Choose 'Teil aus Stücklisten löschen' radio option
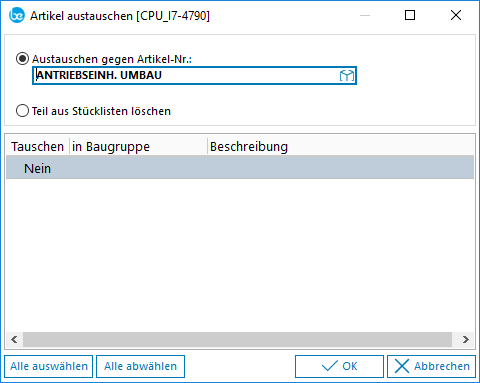The height and width of the screenshot is (383, 480). click(x=22, y=111)
